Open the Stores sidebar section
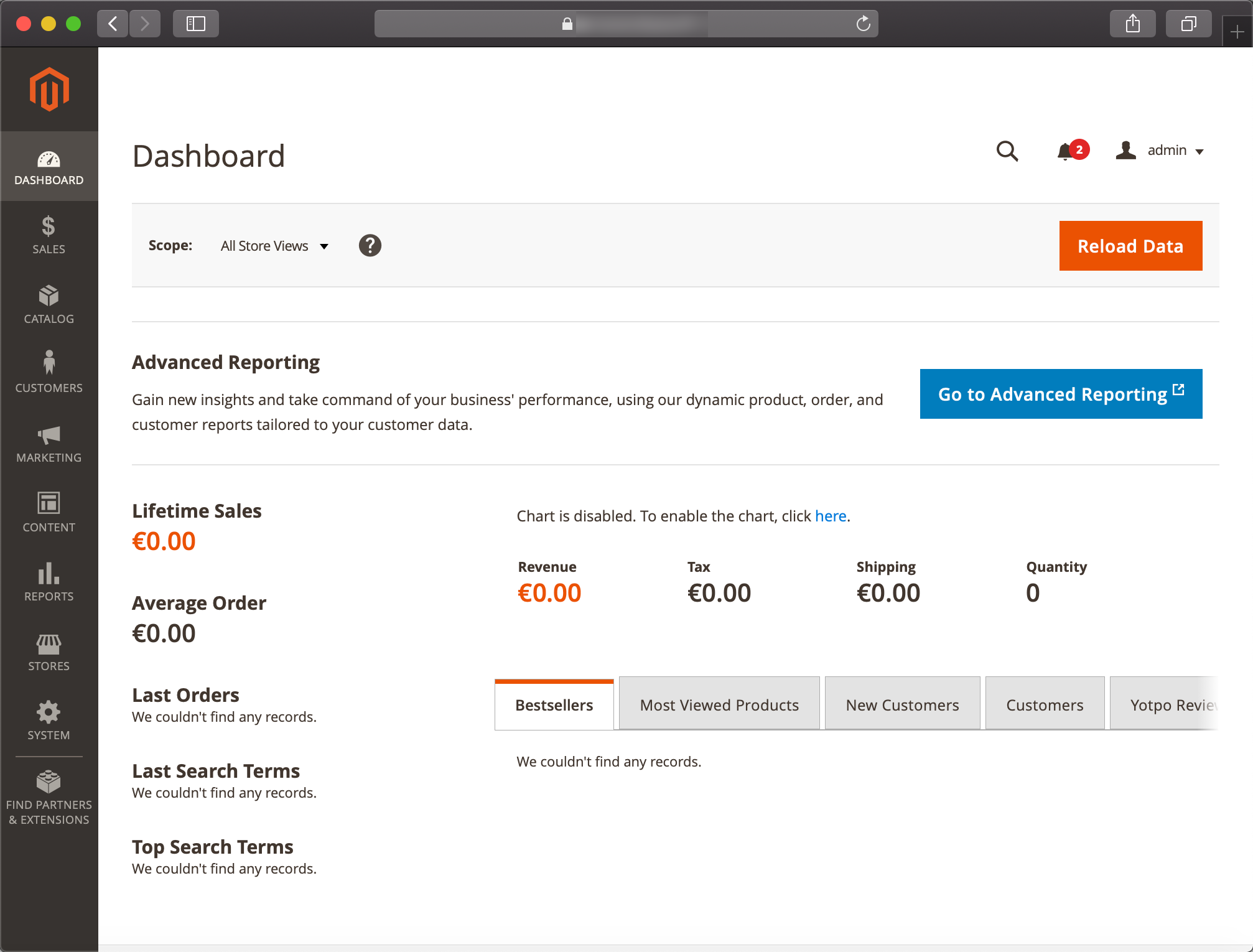 (49, 652)
